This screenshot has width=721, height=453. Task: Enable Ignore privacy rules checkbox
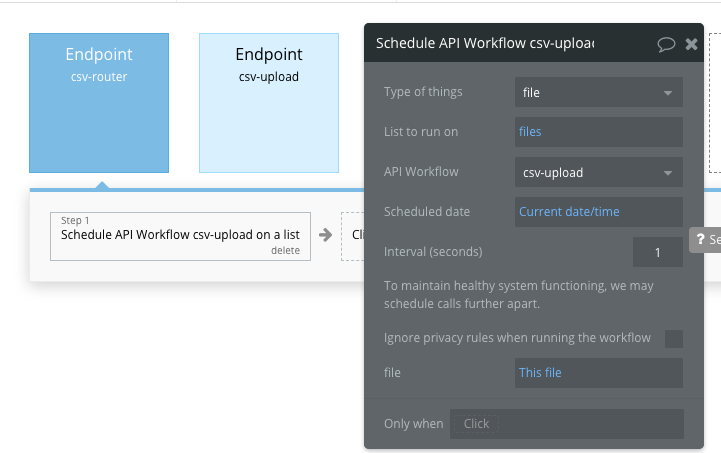674,338
